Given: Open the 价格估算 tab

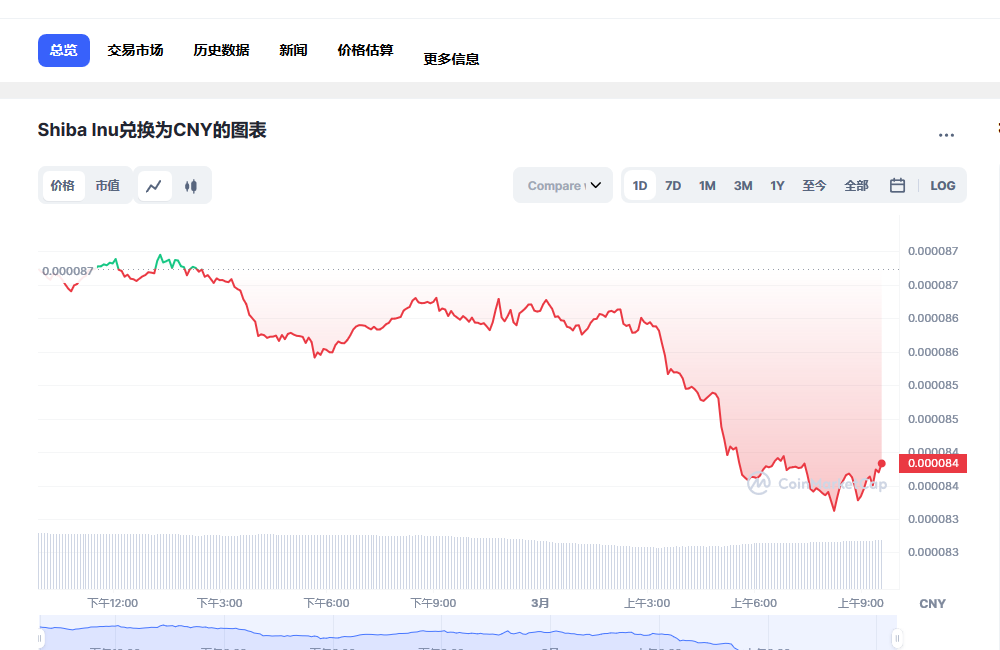Looking at the screenshot, I should tap(365, 50).
